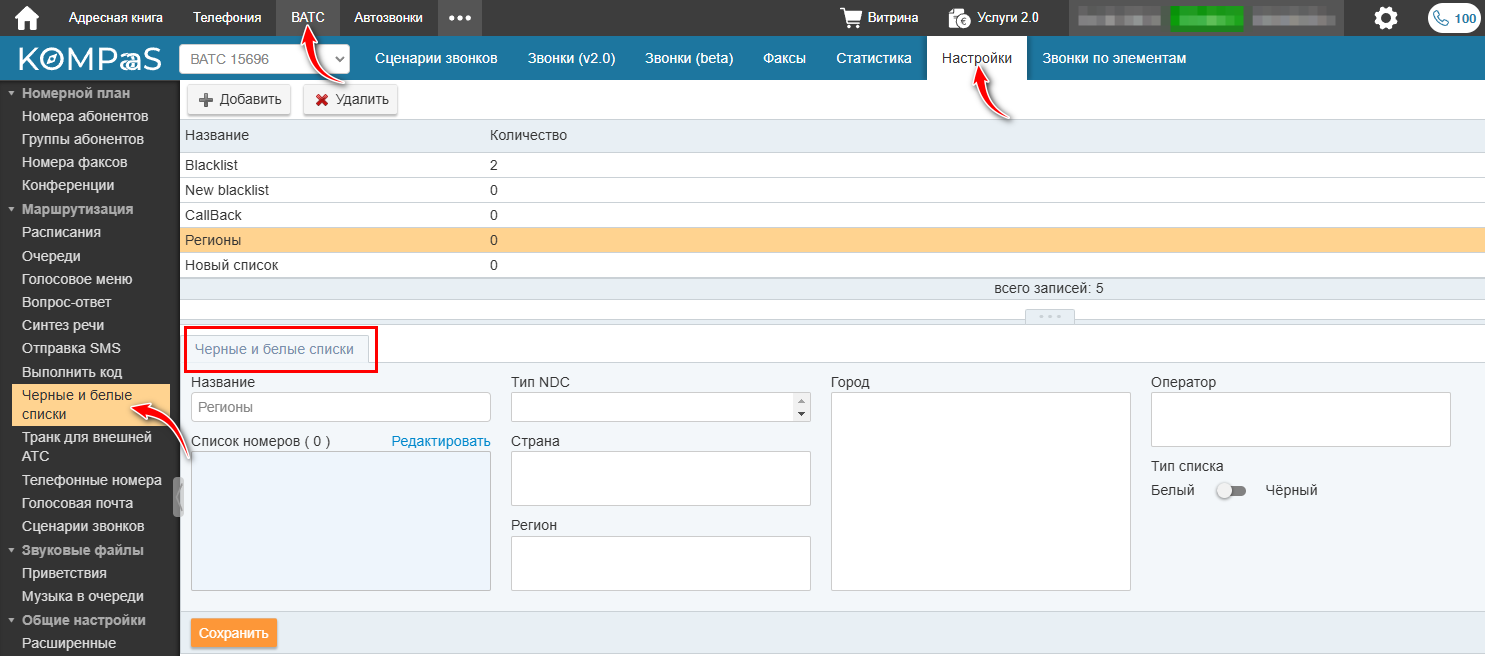Open Голосовое меню in sidebar
This screenshot has height=656, width=1485.
click(x=77, y=279)
